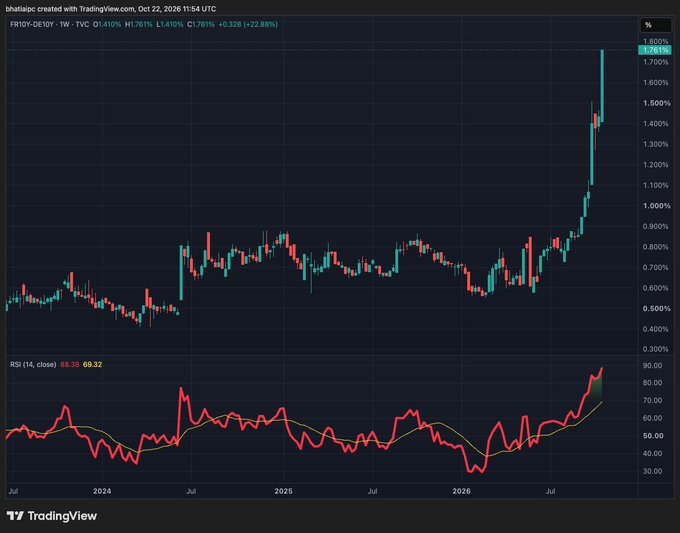Click the low value L1.410%
This screenshot has height=533, width=680.
[x=169, y=25]
